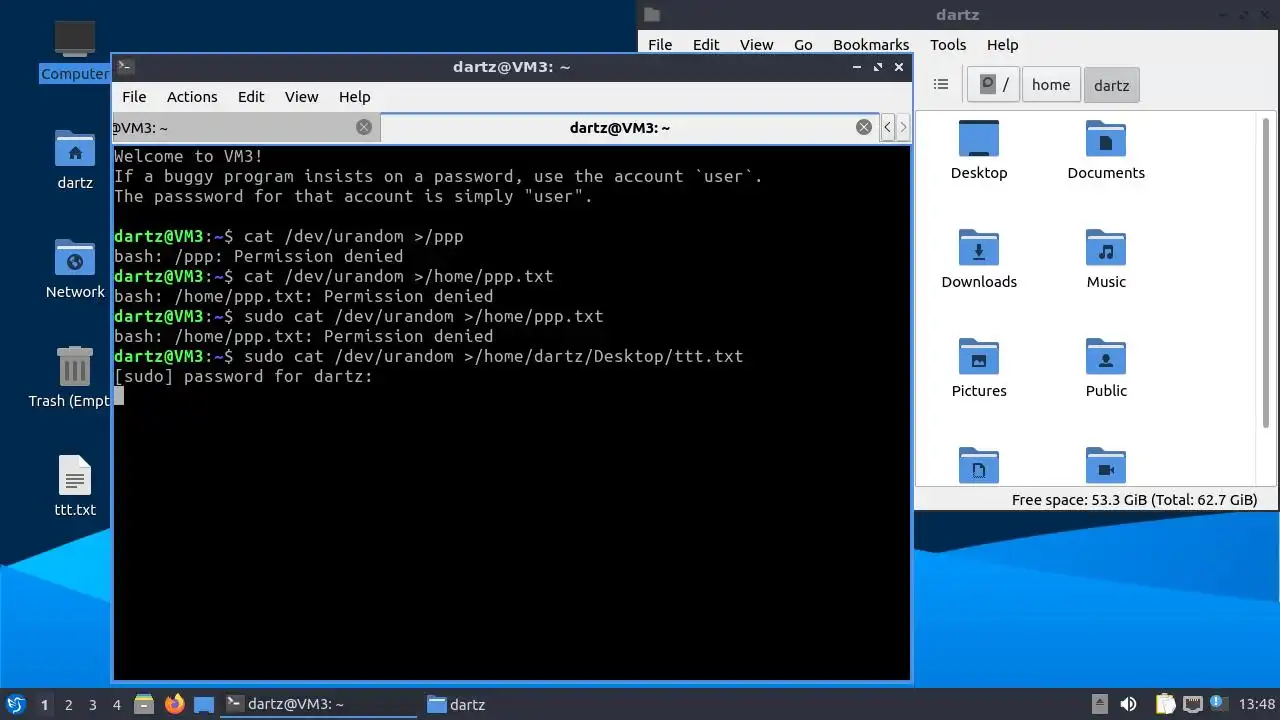Open the Documents folder in file manager
Screen dimensions: 1280x720
pyautogui.click(x=1106, y=150)
